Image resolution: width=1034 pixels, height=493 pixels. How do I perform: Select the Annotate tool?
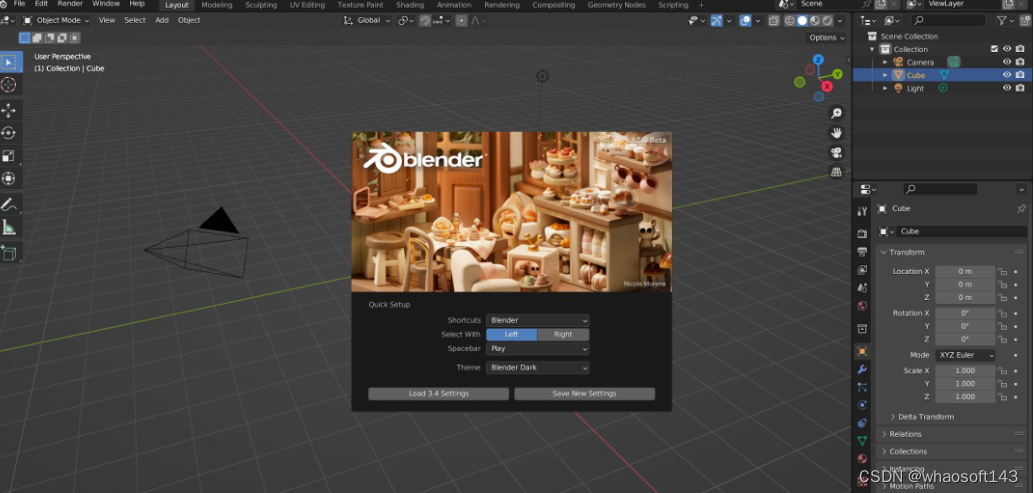[x=9, y=204]
